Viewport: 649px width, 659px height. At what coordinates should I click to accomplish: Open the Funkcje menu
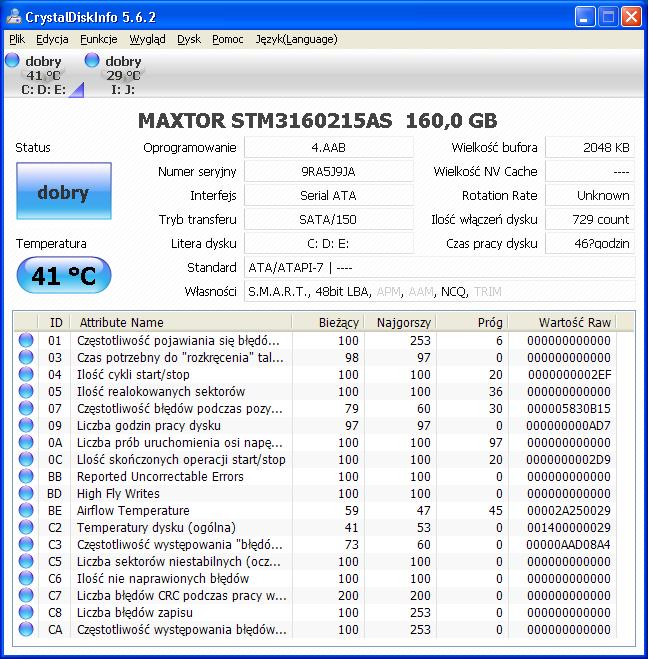point(99,39)
